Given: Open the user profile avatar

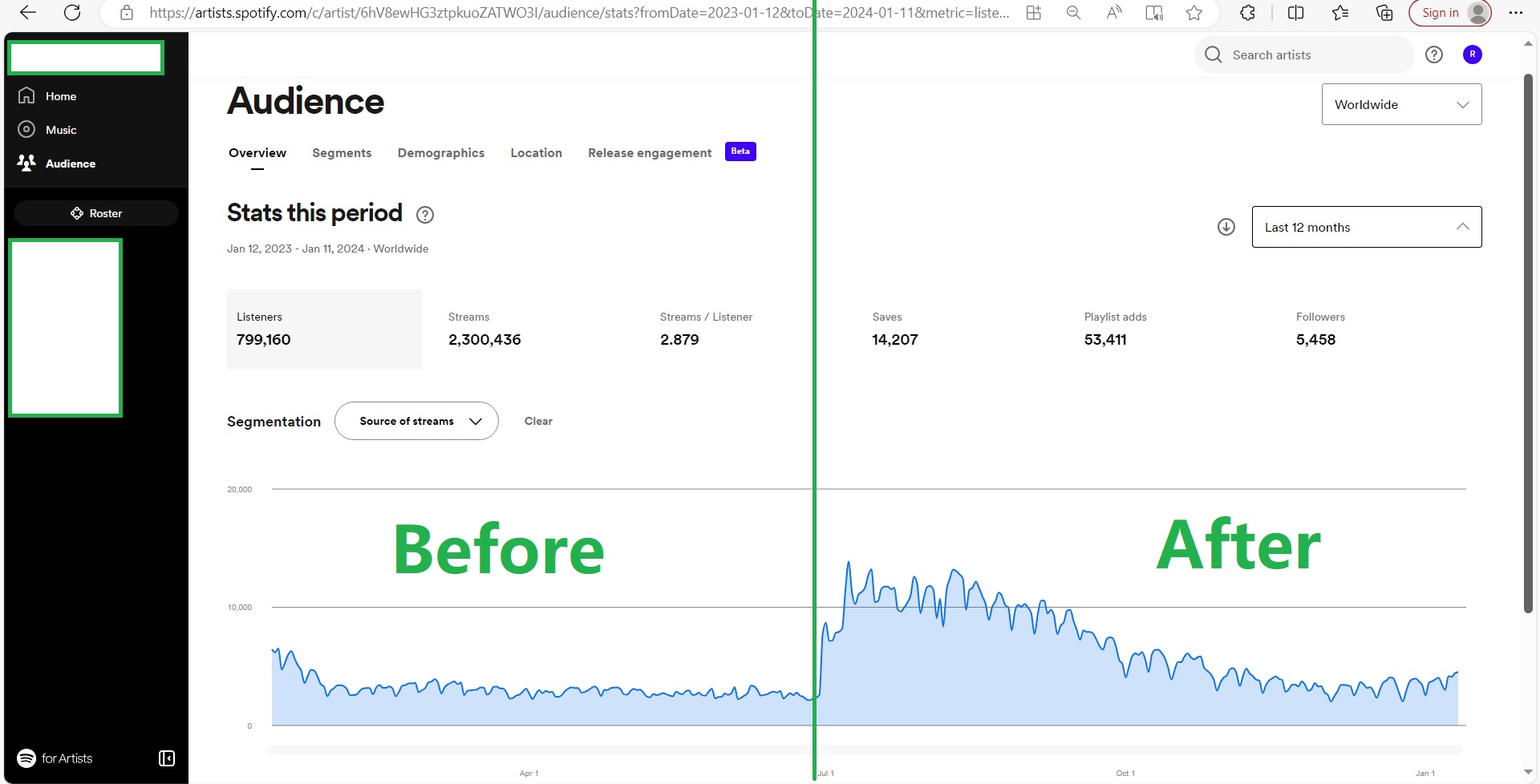Looking at the screenshot, I should (1472, 55).
